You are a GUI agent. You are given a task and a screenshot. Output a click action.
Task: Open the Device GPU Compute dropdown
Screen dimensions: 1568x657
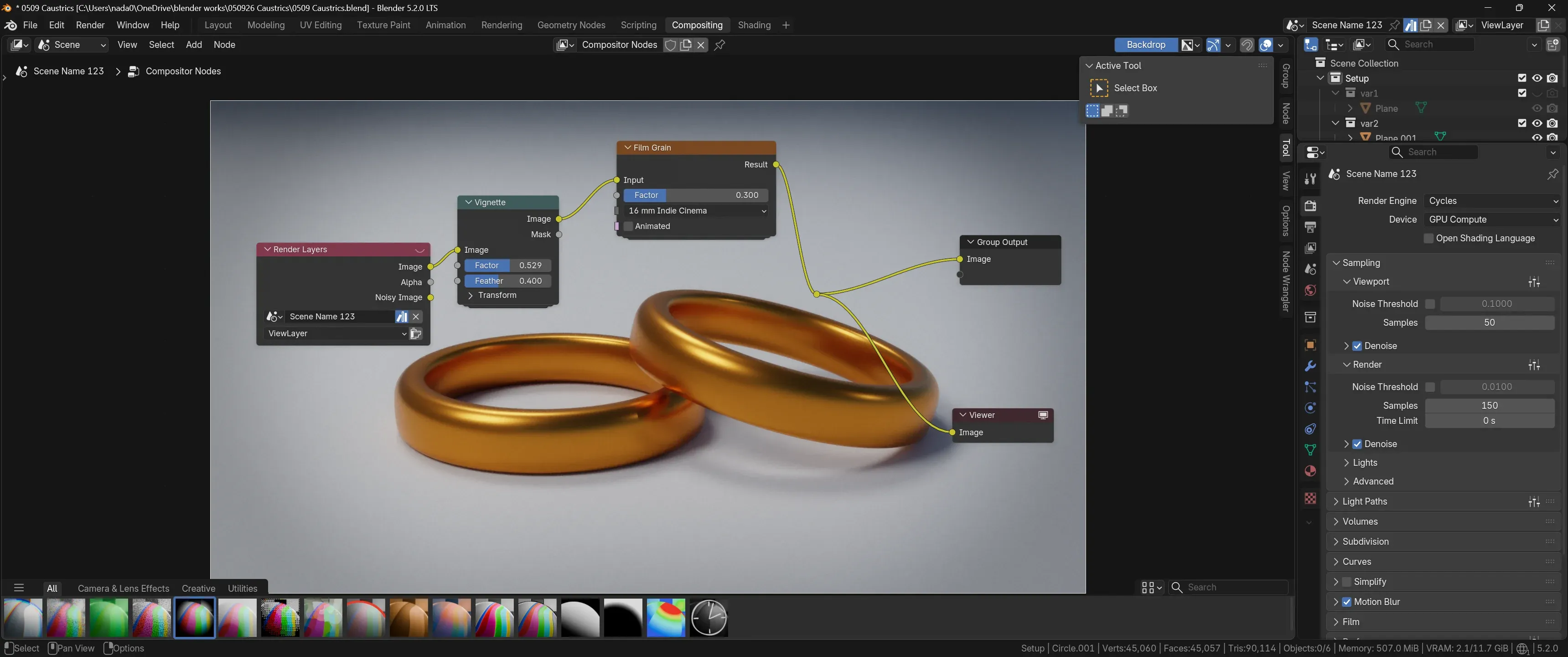point(1492,220)
